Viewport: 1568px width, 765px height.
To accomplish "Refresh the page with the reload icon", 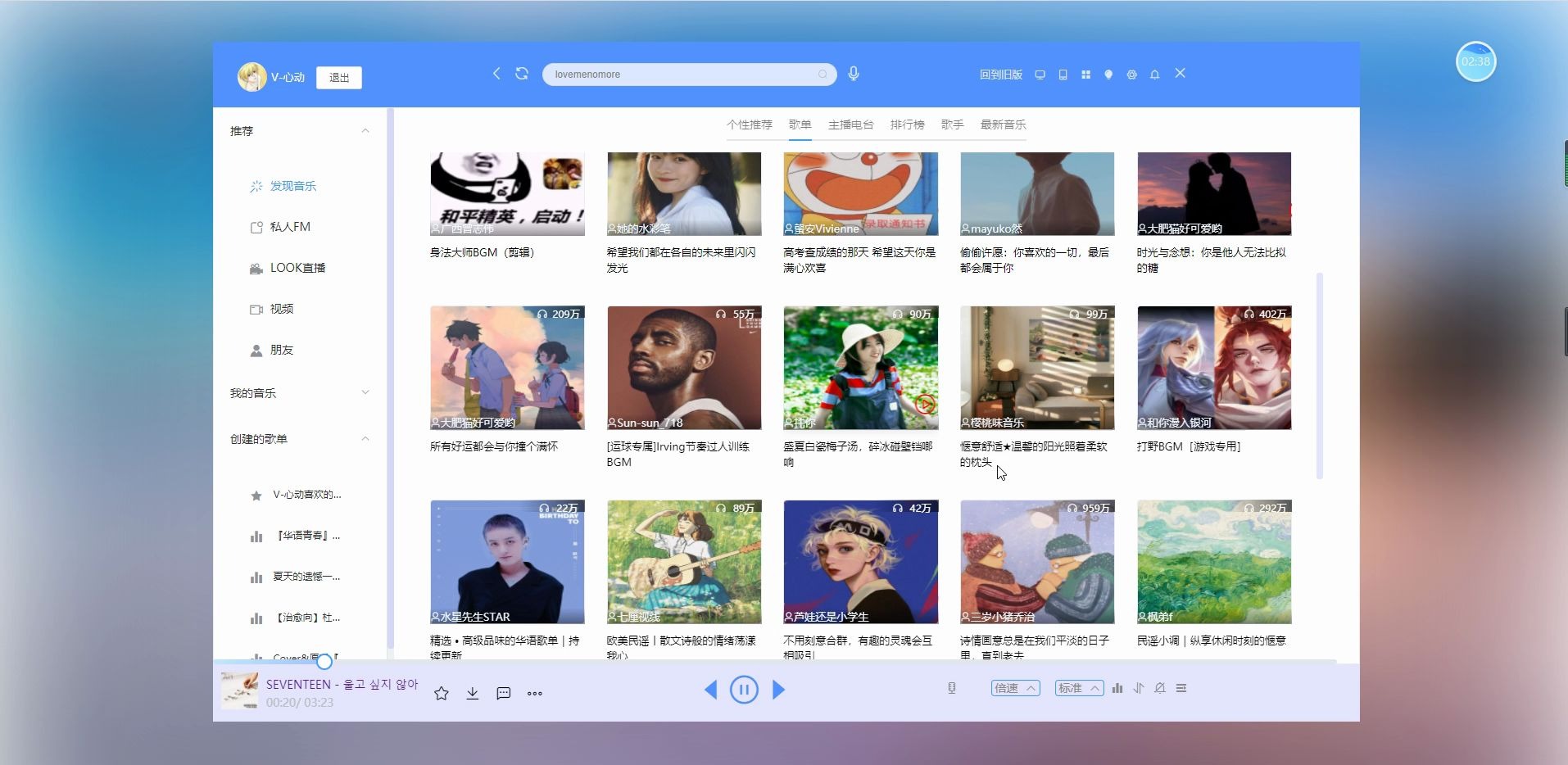I will 522,74.
